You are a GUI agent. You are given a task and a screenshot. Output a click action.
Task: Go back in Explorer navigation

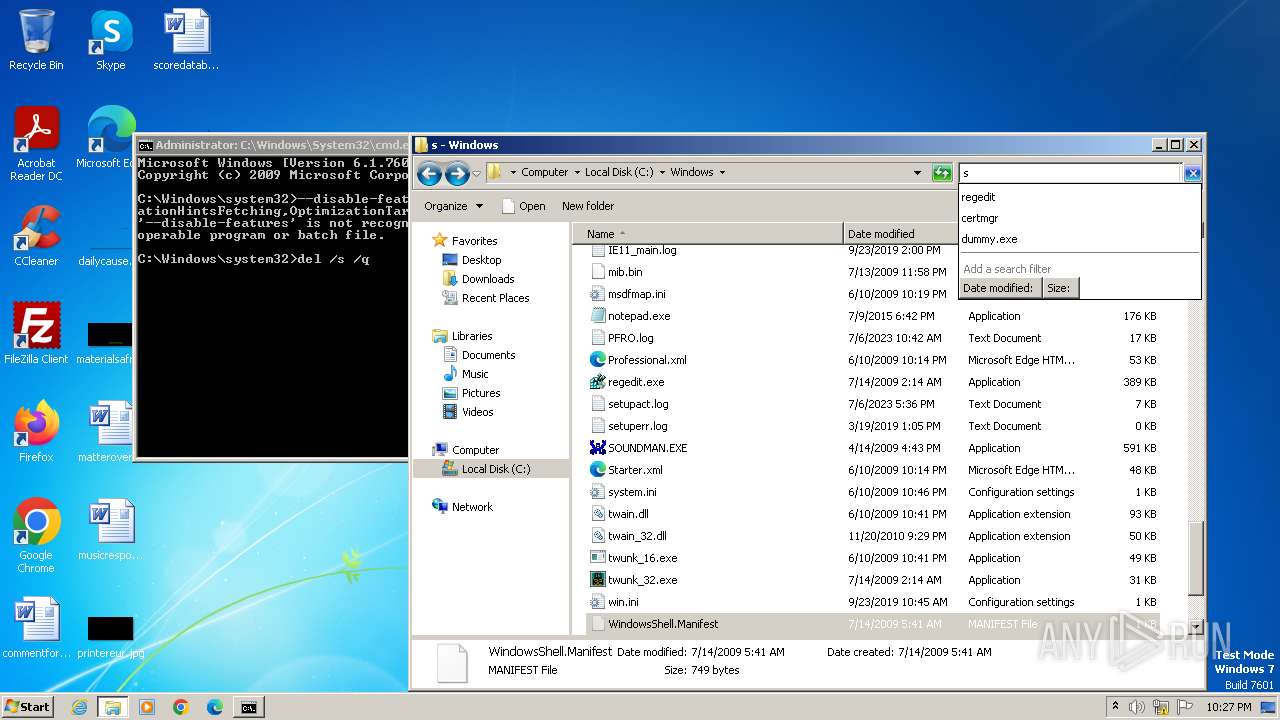[x=429, y=174]
